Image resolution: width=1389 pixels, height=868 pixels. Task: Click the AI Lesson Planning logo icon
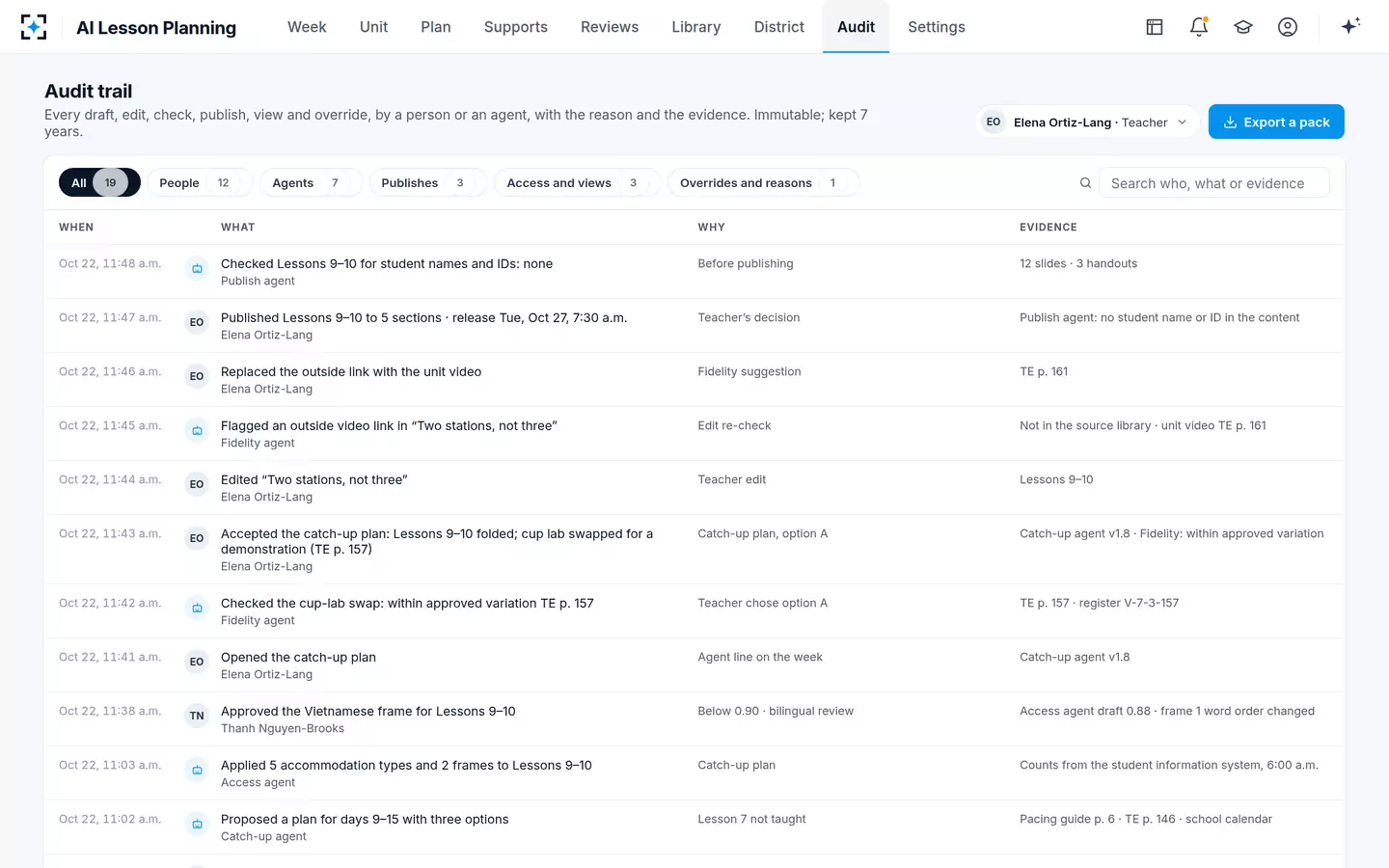point(34,27)
